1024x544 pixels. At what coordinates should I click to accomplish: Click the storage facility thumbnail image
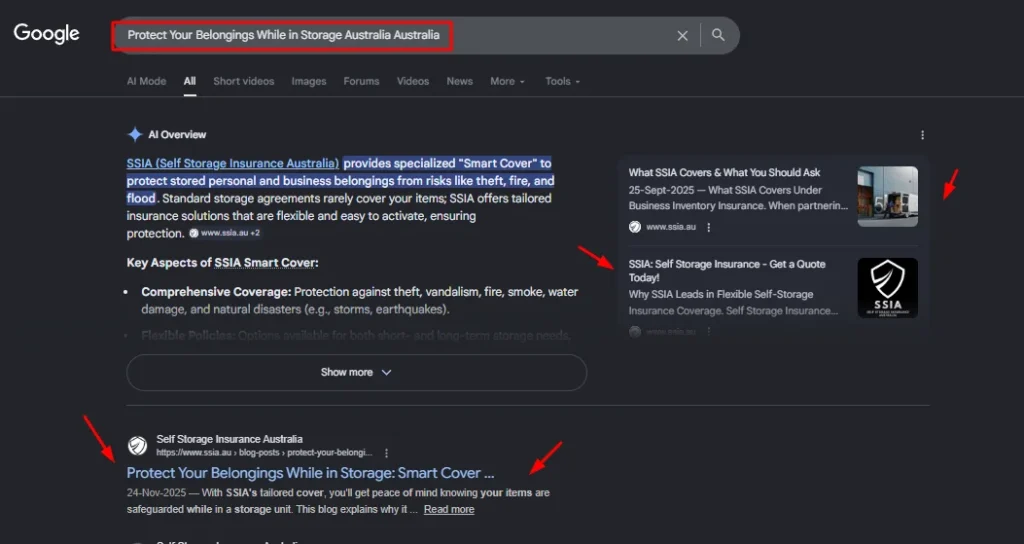point(888,197)
